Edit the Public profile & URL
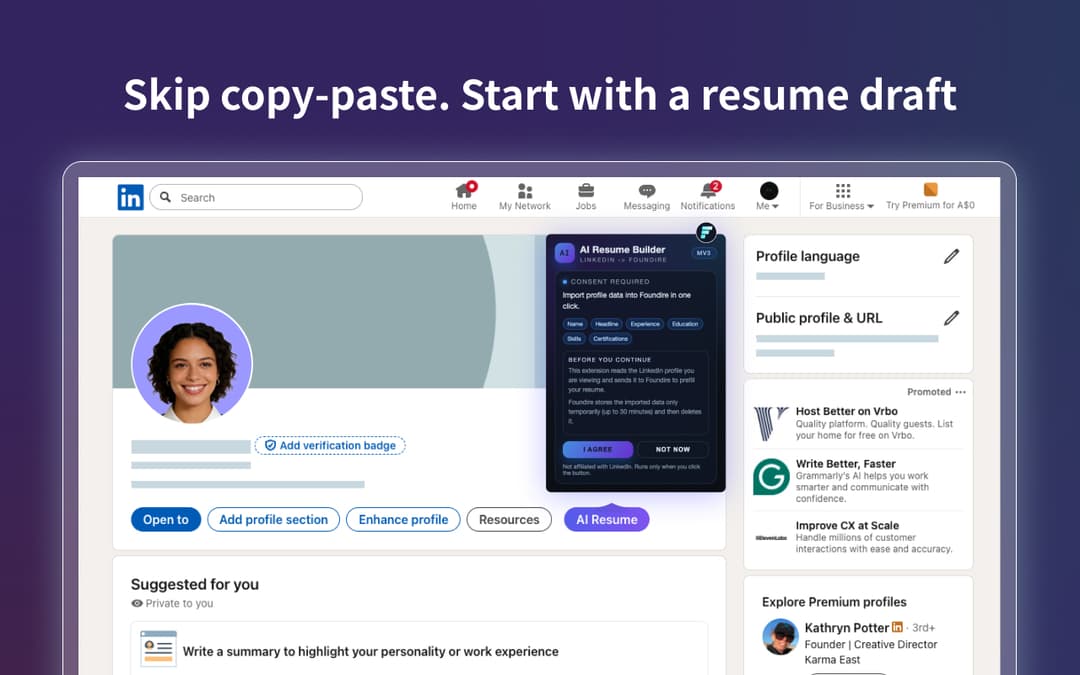 tap(951, 318)
